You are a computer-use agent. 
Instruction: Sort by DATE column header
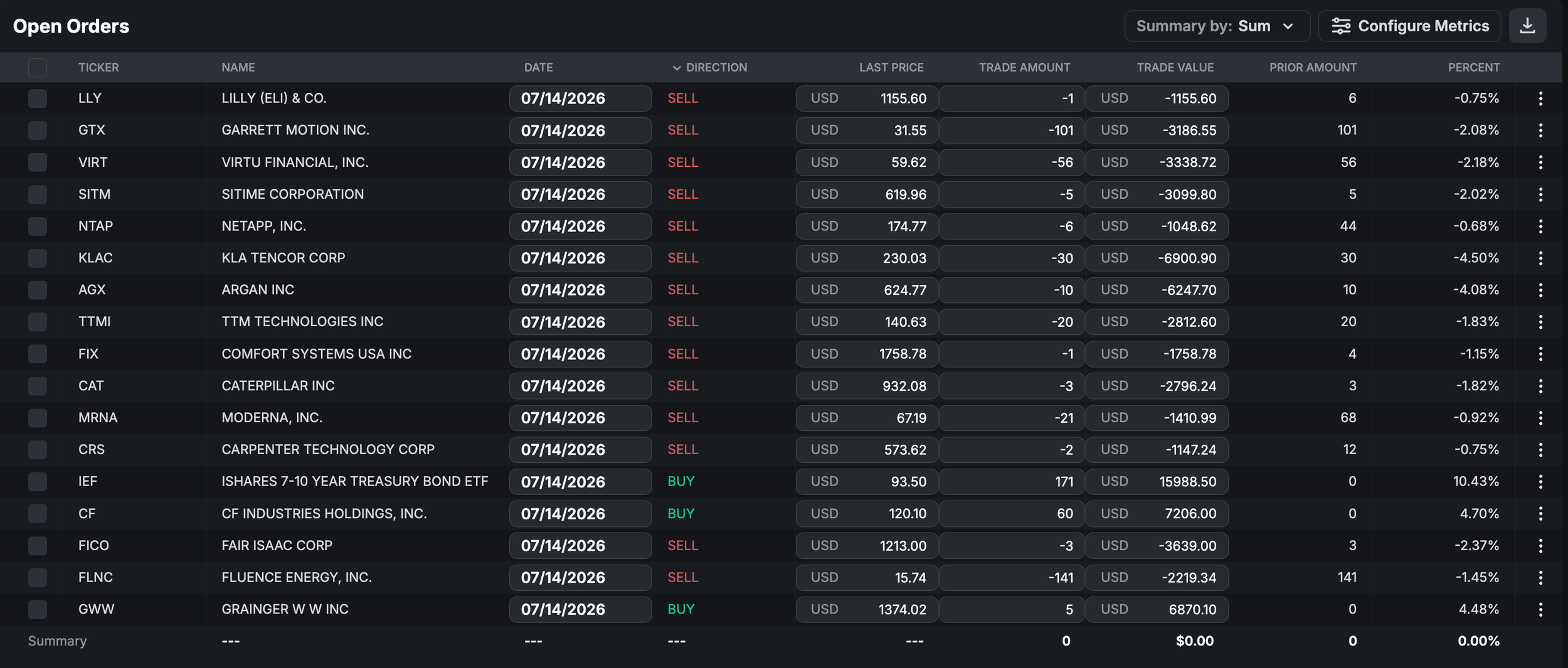tap(539, 67)
